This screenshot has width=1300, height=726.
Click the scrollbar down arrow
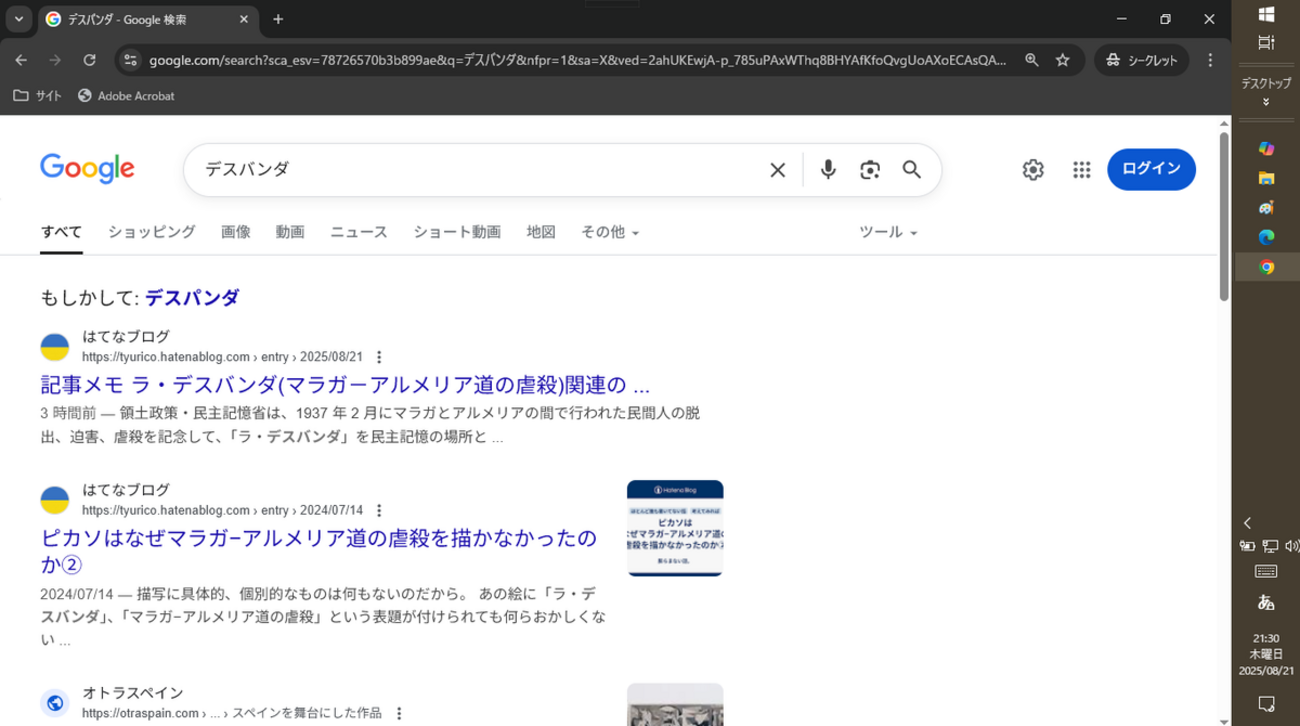tap(1224, 720)
